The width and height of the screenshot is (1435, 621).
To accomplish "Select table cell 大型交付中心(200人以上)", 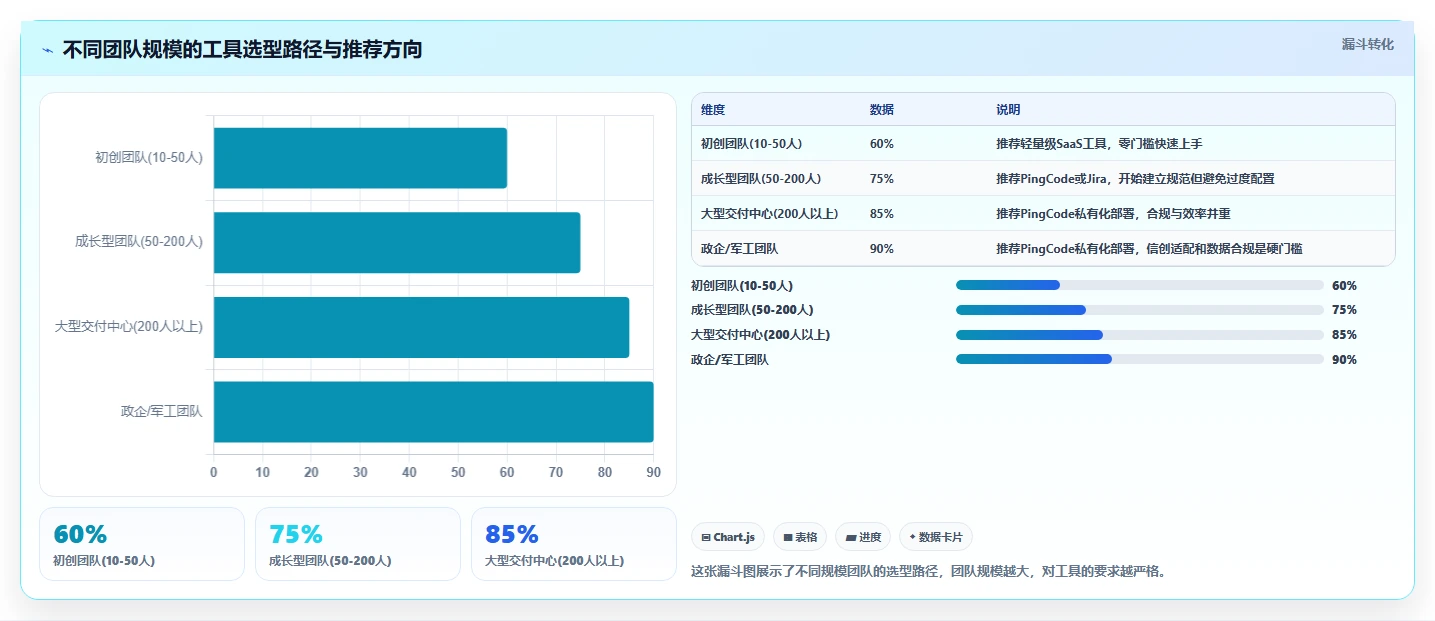I will (769, 214).
